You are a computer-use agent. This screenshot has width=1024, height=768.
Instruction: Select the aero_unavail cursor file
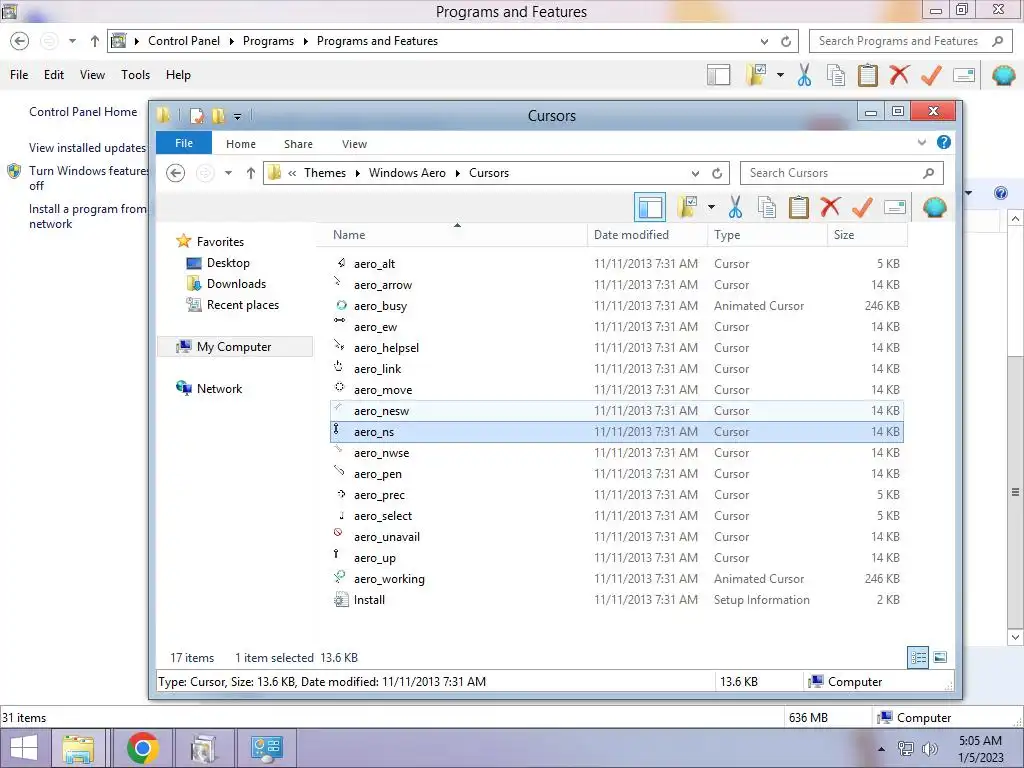616,537
